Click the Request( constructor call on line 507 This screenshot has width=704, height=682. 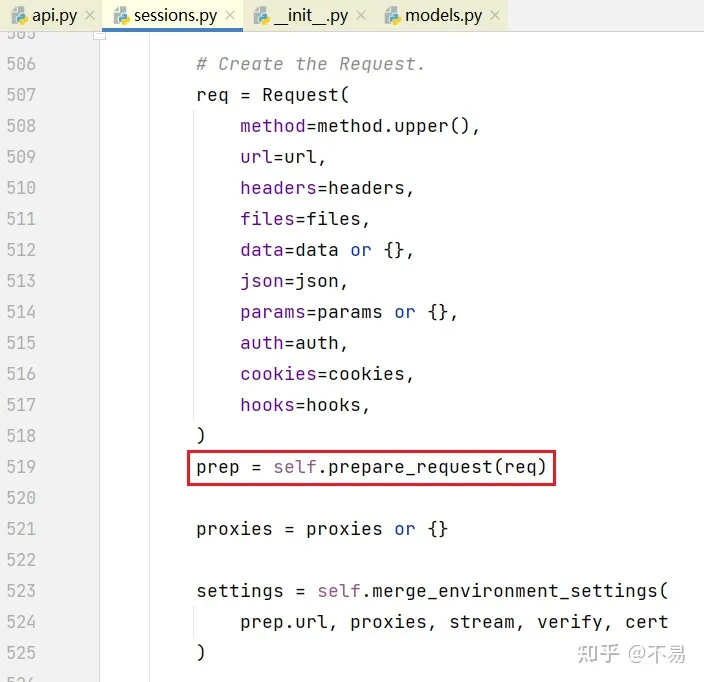coord(305,95)
